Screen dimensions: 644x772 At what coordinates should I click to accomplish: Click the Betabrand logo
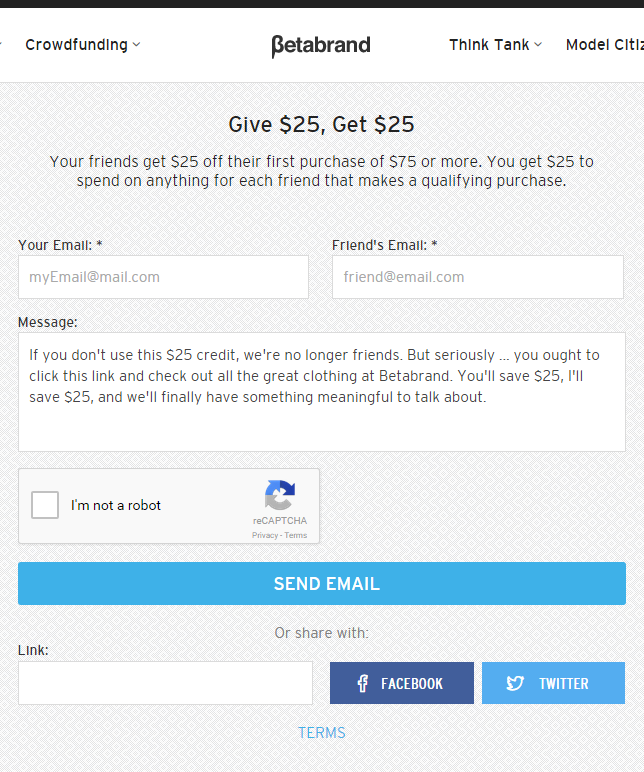(321, 45)
